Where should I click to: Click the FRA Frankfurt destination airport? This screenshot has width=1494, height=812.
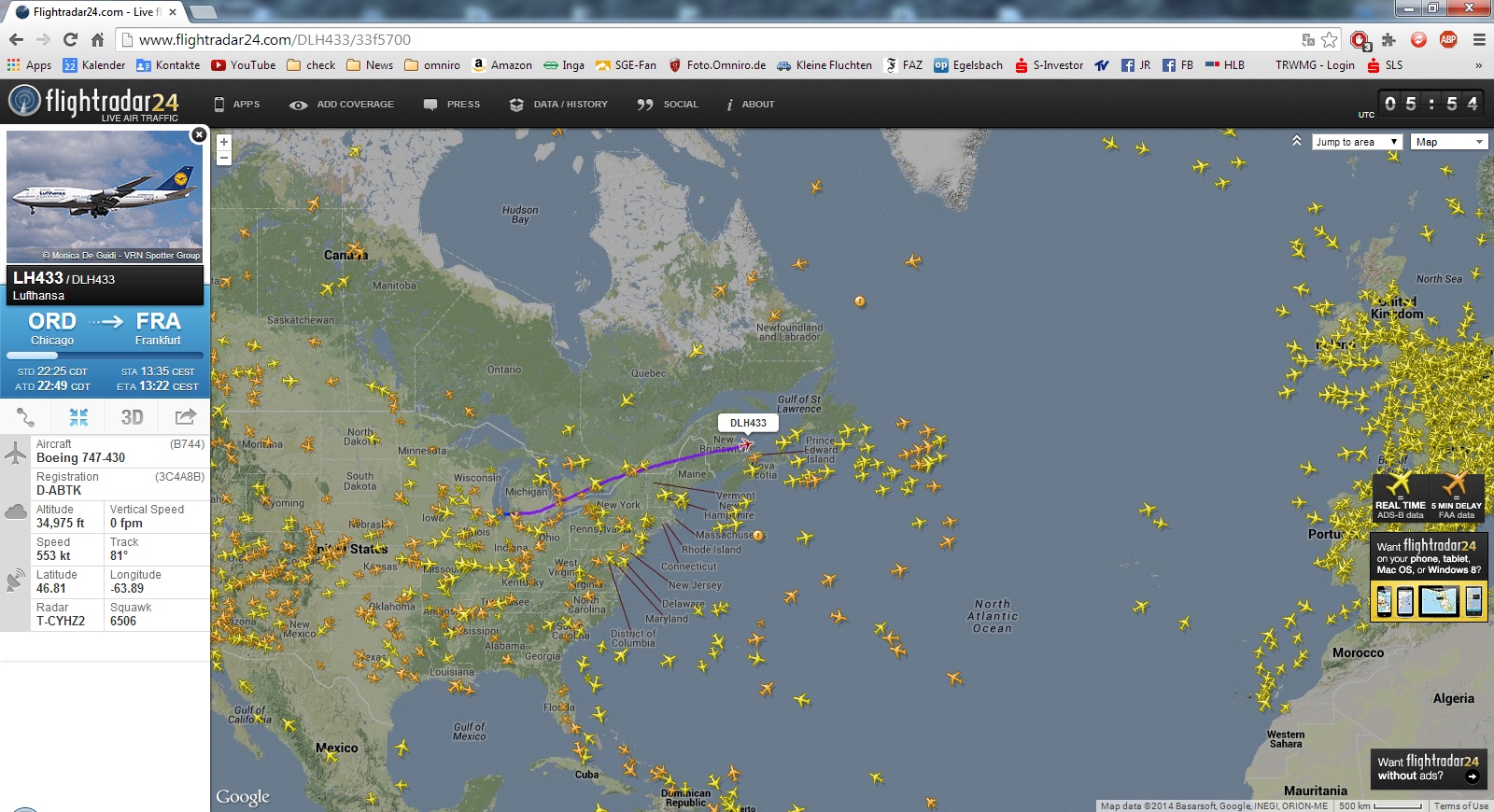pyautogui.click(x=158, y=329)
